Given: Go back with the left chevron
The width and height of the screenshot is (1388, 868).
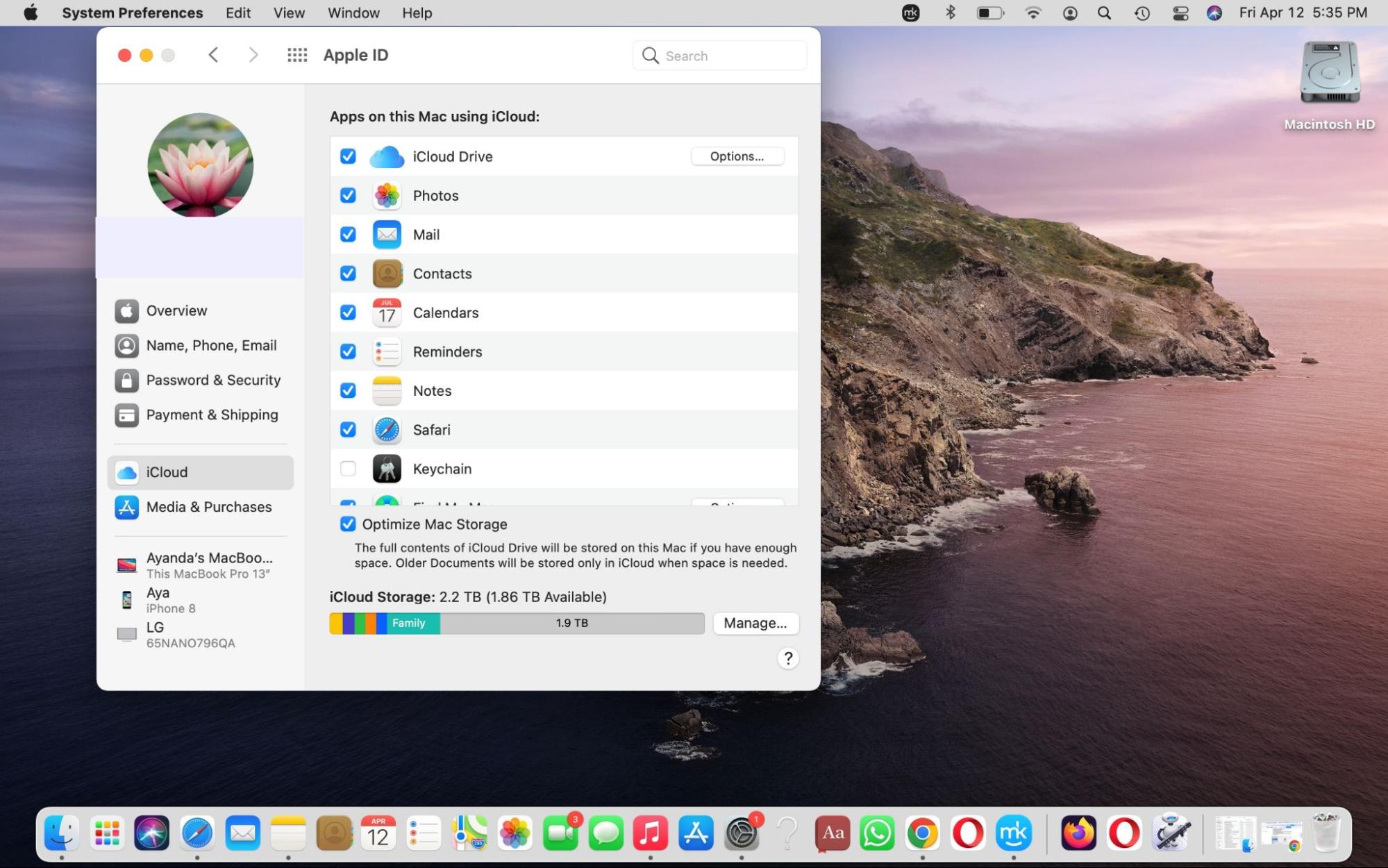Looking at the screenshot, I should point(213,55).
